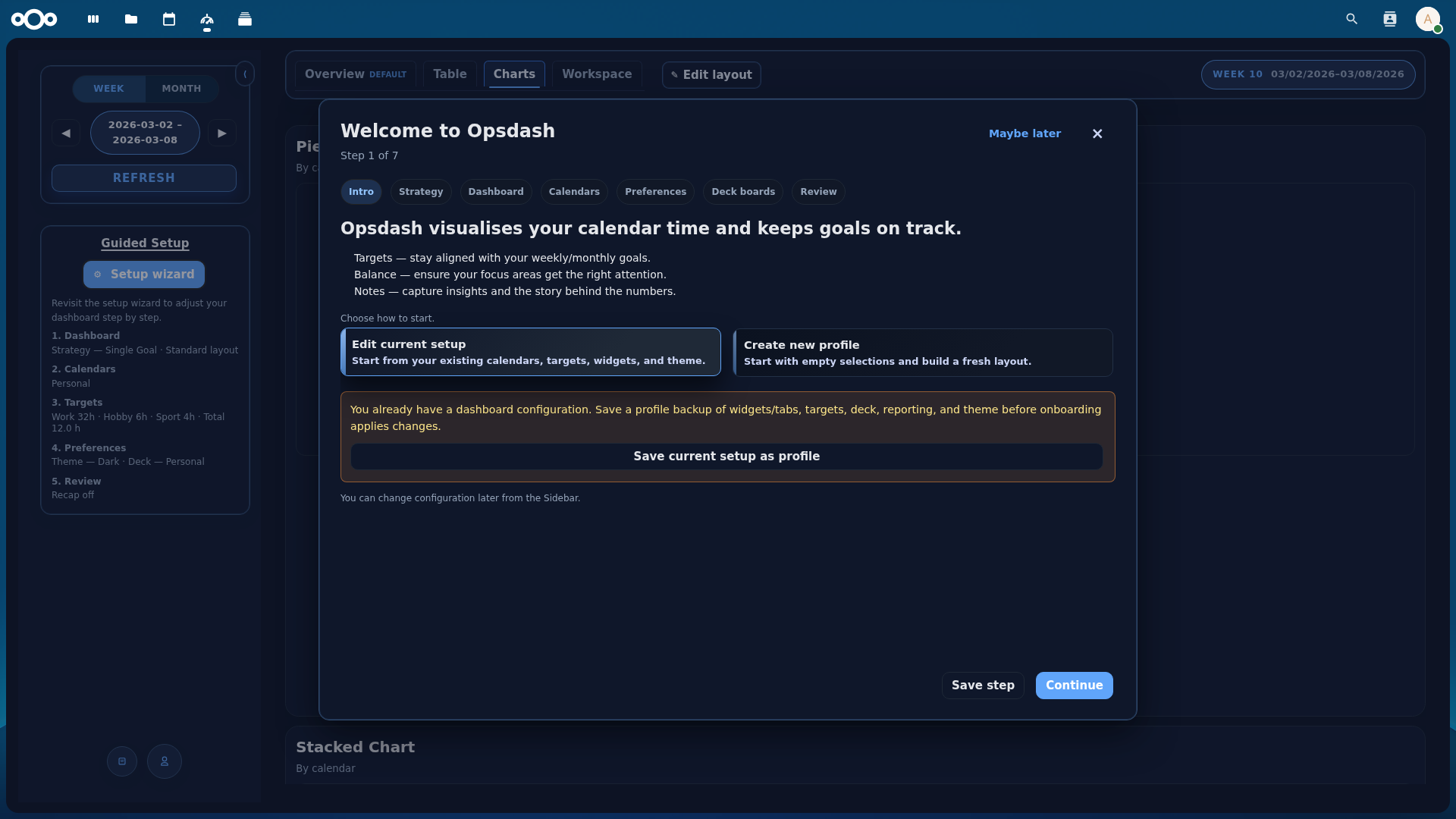This screenshot has height=819, width=1456.
Task: Dismiss the wizard via Maybe later
Action: click(x=1025, y=133)
